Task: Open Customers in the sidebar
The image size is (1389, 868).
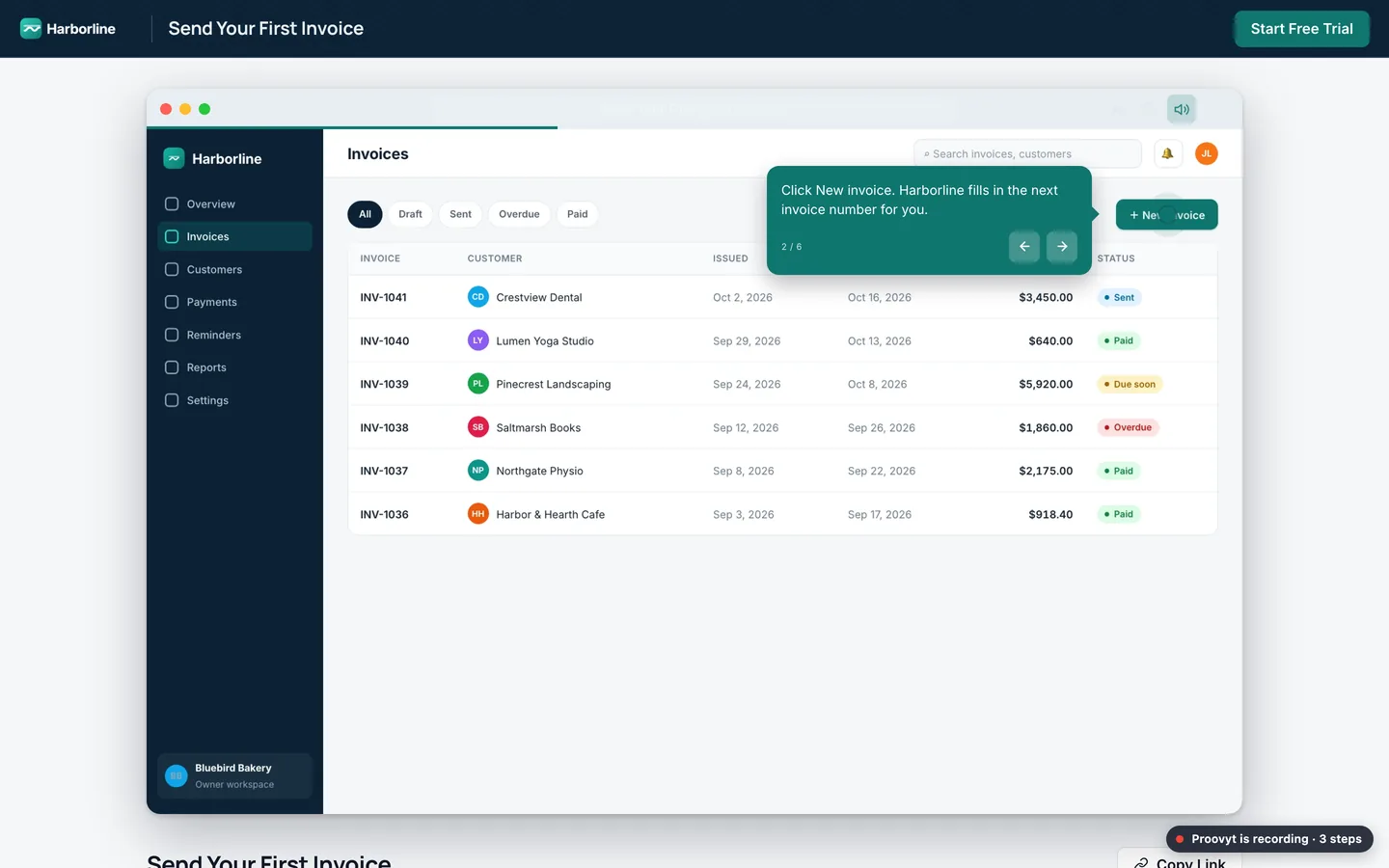Action: pos(234,270)
